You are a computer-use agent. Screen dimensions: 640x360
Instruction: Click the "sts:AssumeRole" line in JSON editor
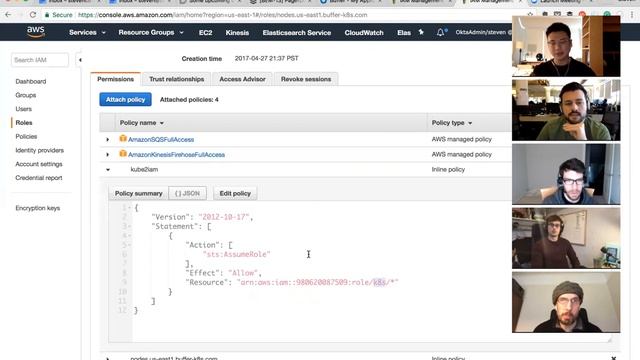click(x=236, y=254)
